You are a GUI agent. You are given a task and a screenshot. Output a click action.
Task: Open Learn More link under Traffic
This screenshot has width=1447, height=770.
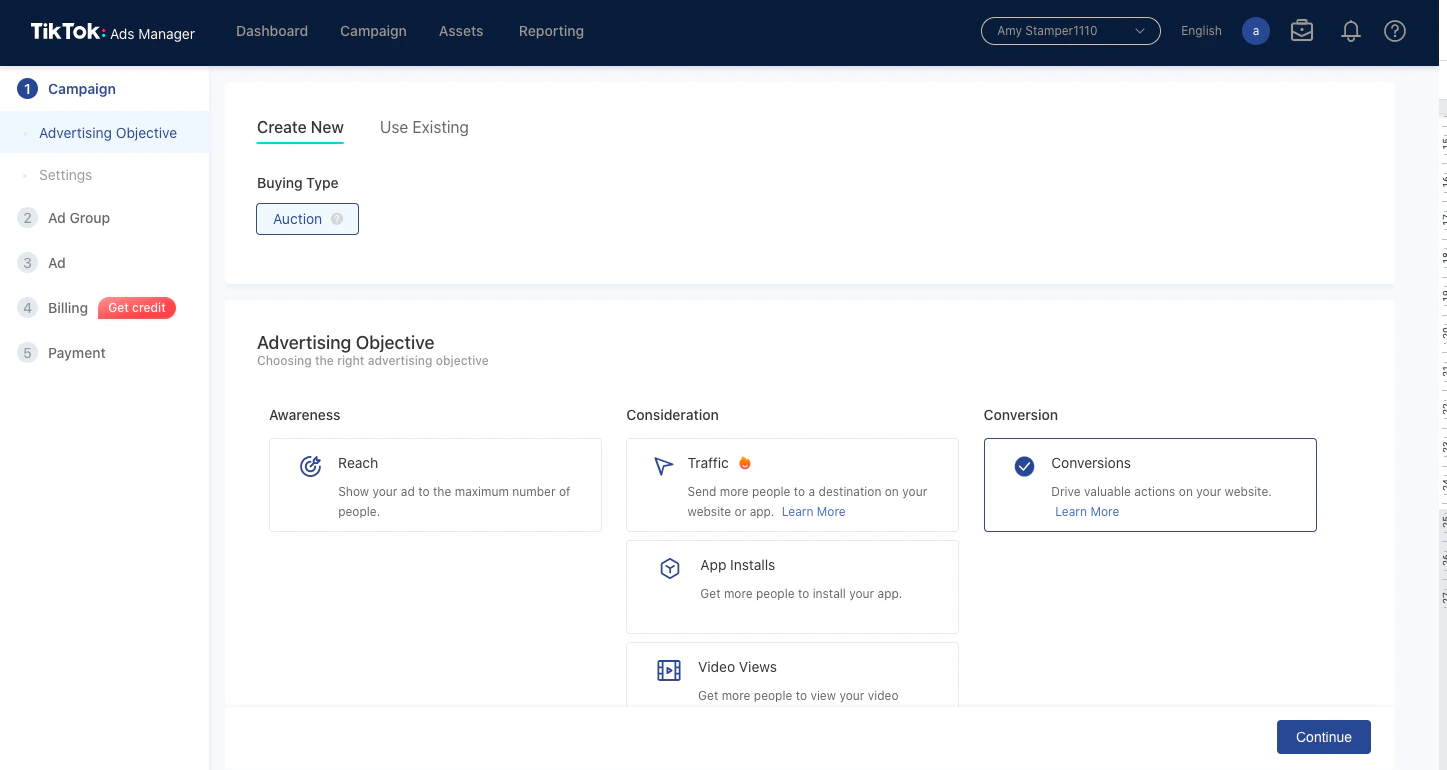(813, 512)
